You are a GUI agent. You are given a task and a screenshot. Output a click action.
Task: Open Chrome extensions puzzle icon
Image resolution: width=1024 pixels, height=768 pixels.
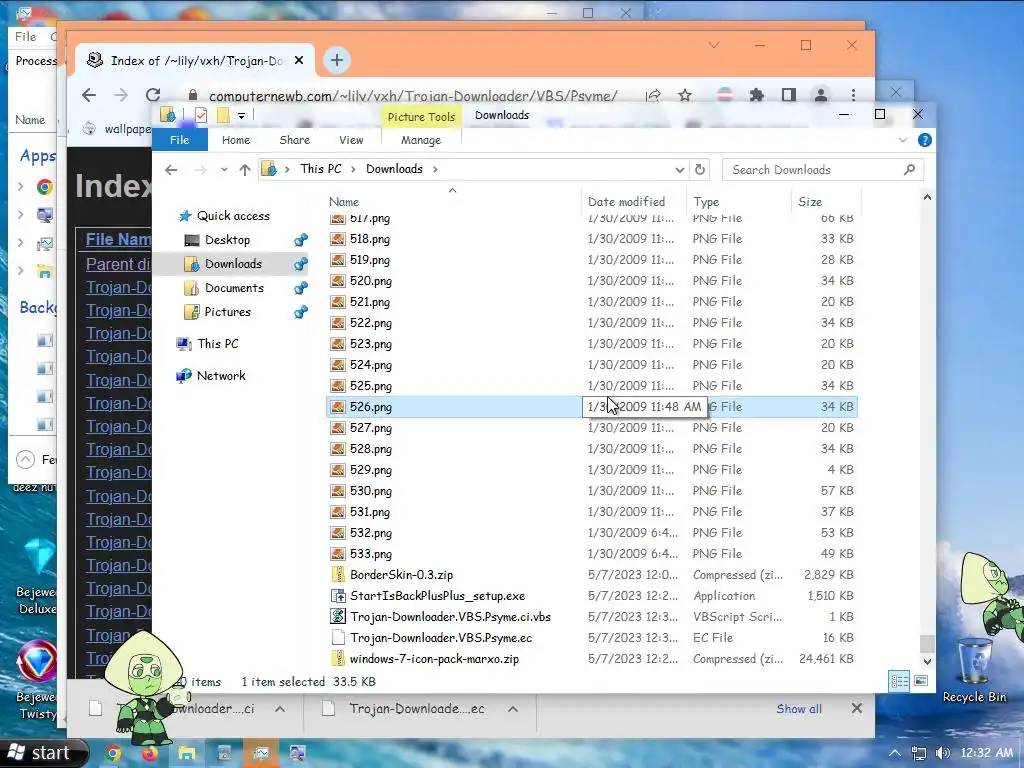pos(756,95)
